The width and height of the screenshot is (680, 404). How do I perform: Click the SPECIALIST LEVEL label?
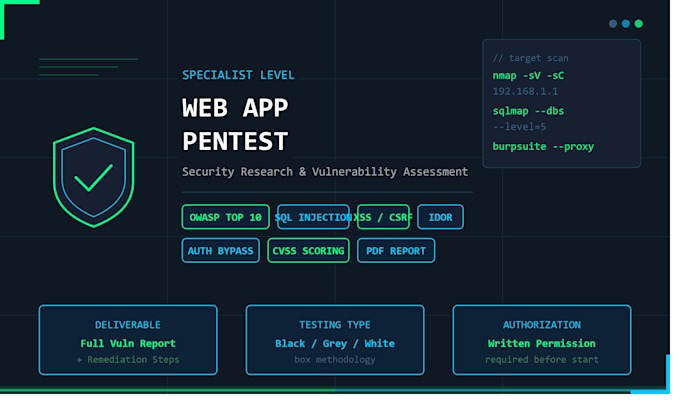point(238,75)
